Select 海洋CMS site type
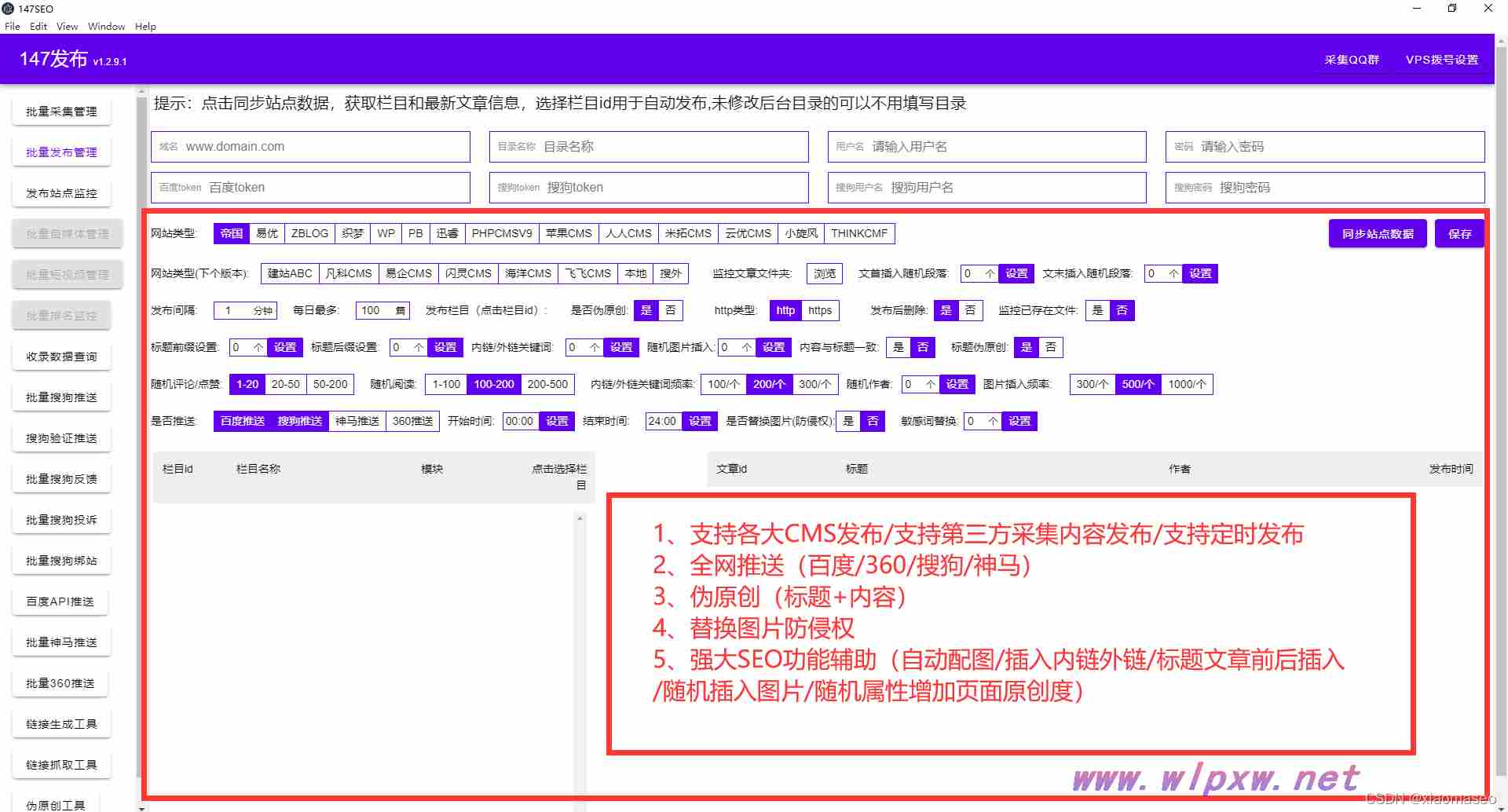The height and width of the screenshot is (812, 1508). (x=528, y=273)
